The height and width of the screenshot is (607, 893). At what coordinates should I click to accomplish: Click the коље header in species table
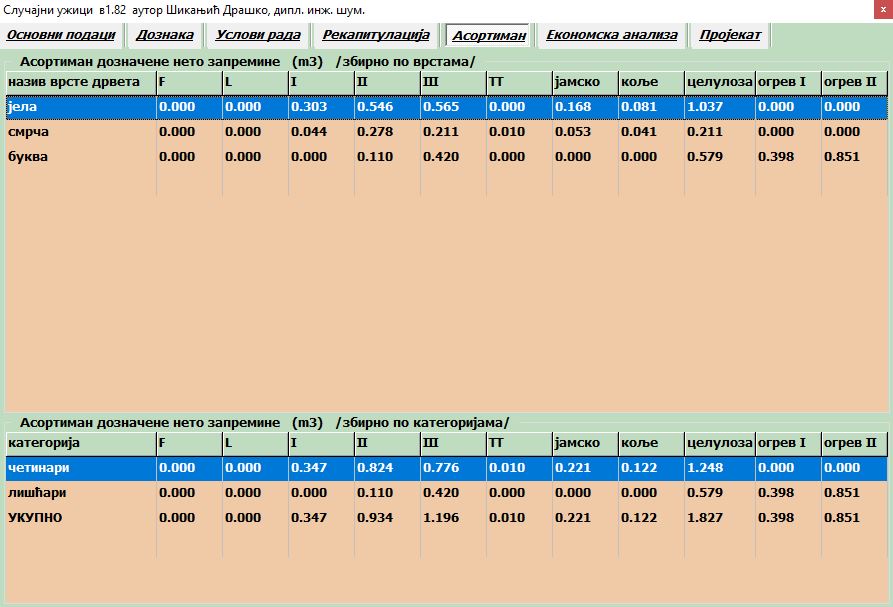coord(651,83)
